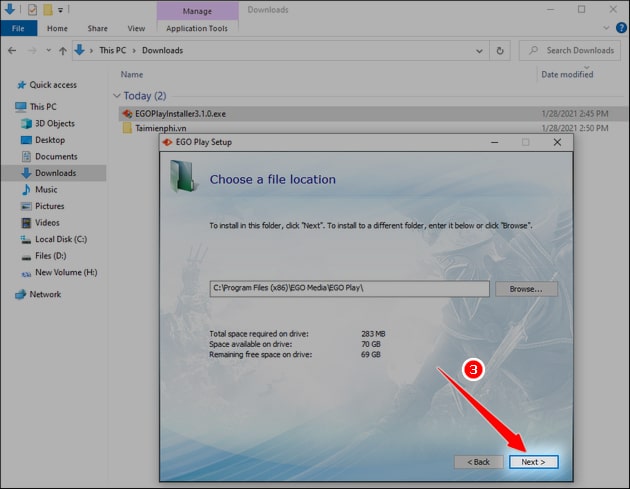The image size is (630, 489).
Task: Open the Documents folder in sidebar
Action: tap(56, 157)
